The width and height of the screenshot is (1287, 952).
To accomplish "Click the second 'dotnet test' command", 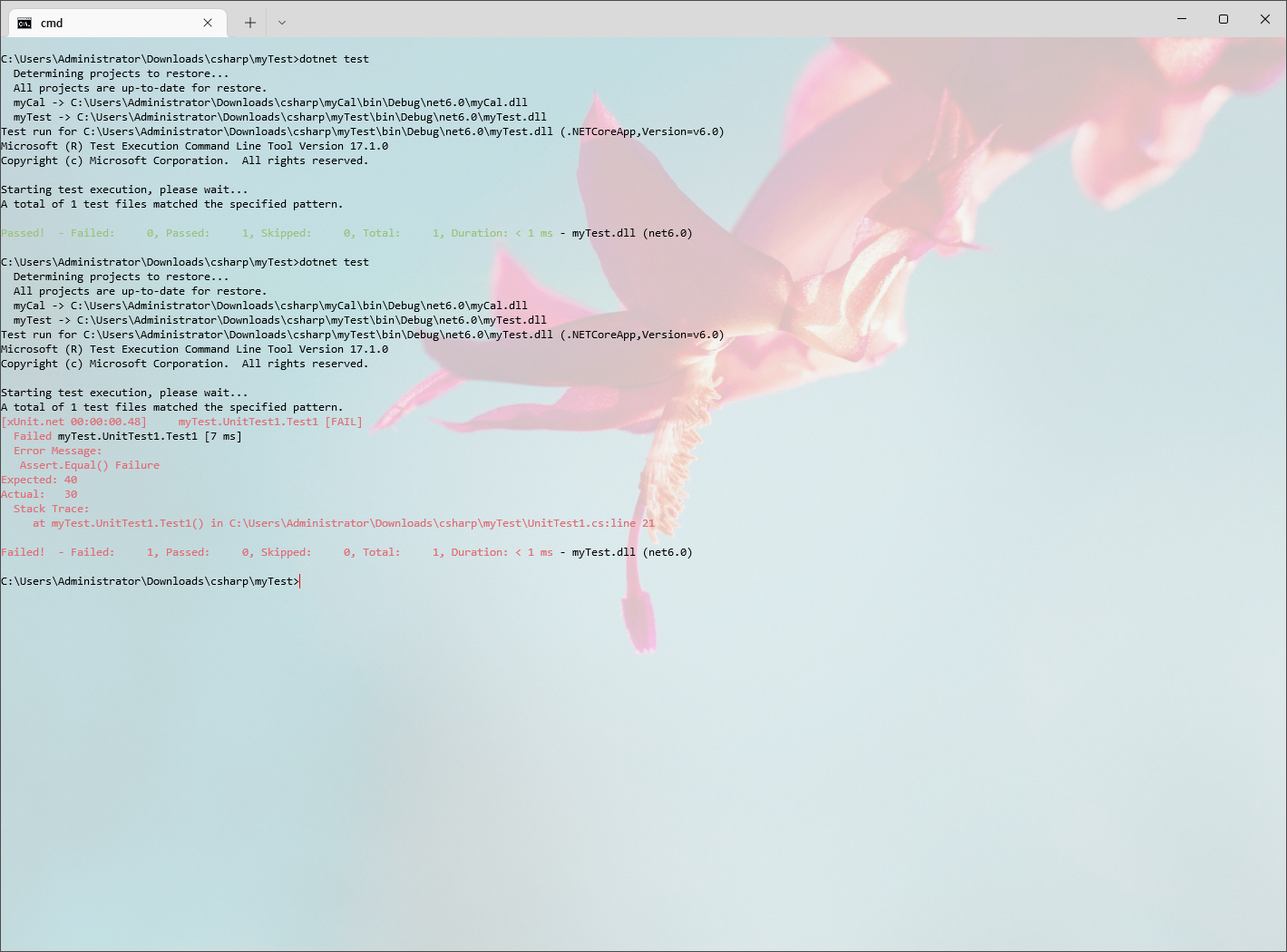I will tap(334, 262).
